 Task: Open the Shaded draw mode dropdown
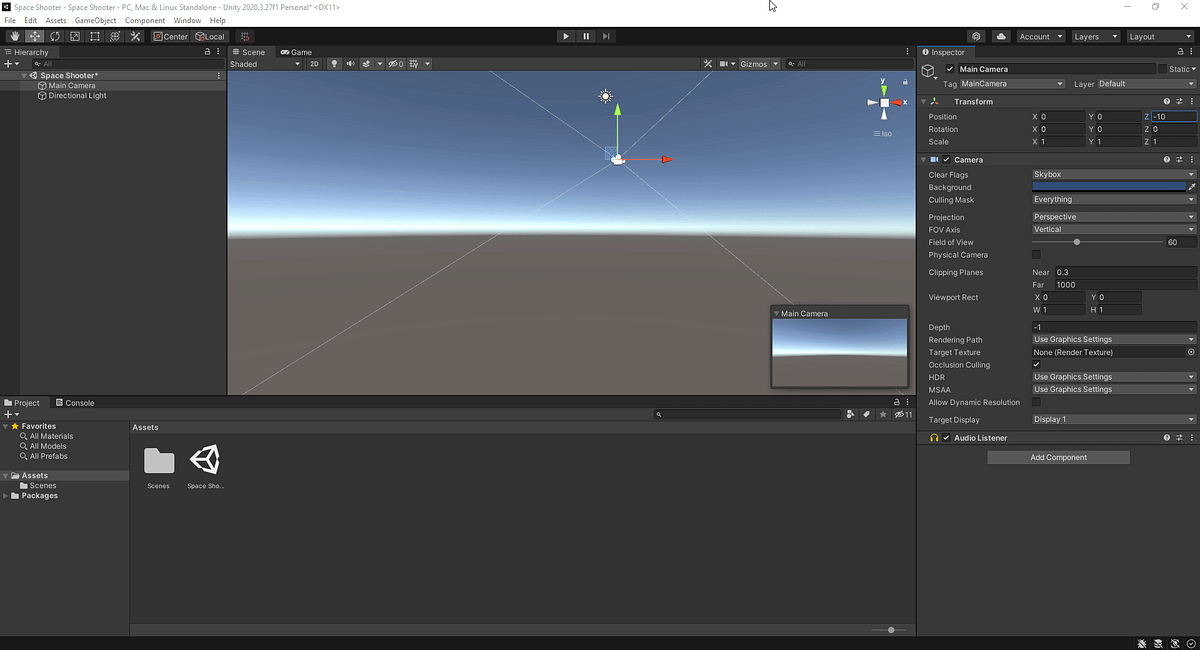pyautogui.click(x=264, y=63)
